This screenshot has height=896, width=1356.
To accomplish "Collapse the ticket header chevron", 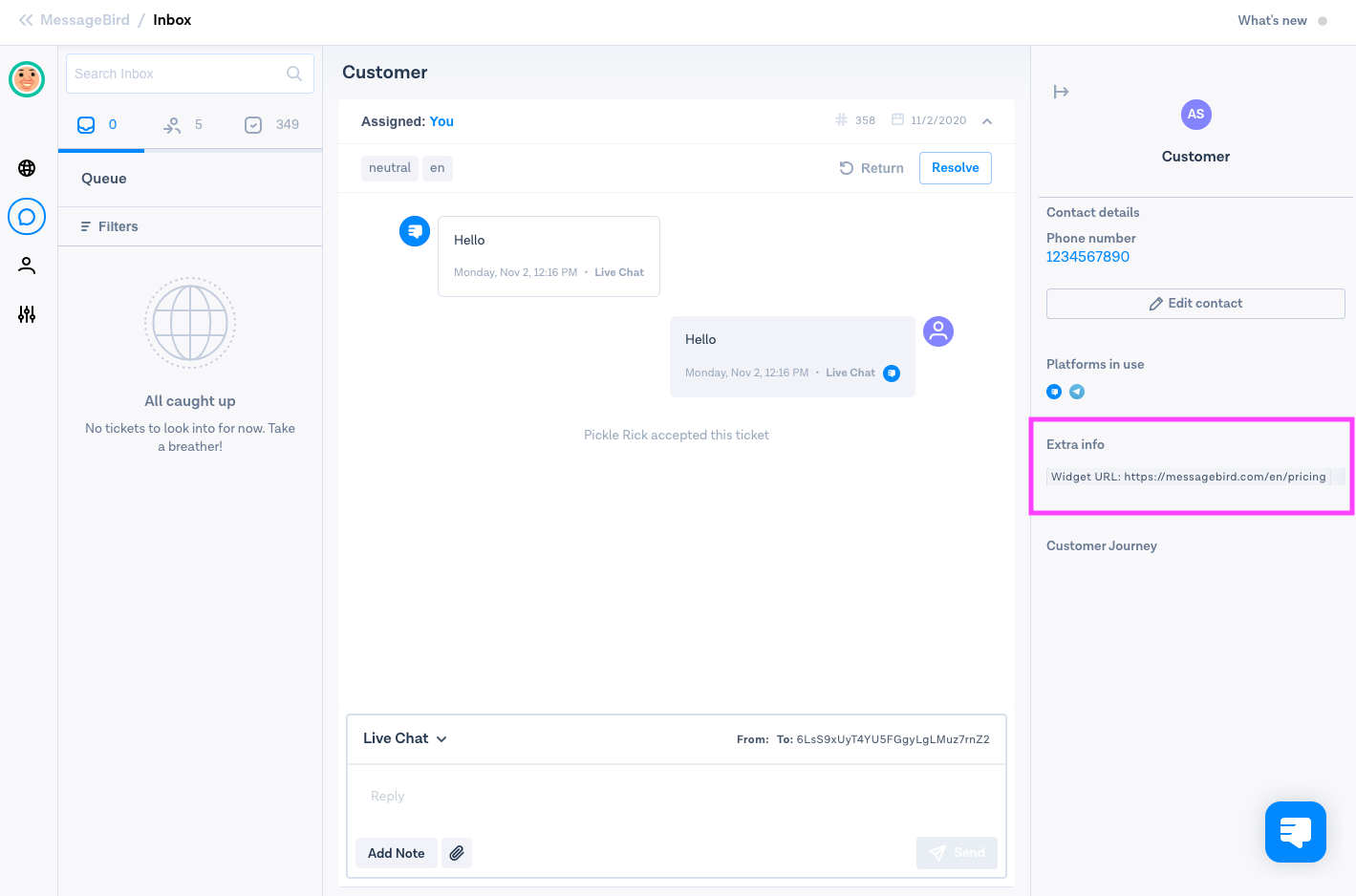I will 987,121.
